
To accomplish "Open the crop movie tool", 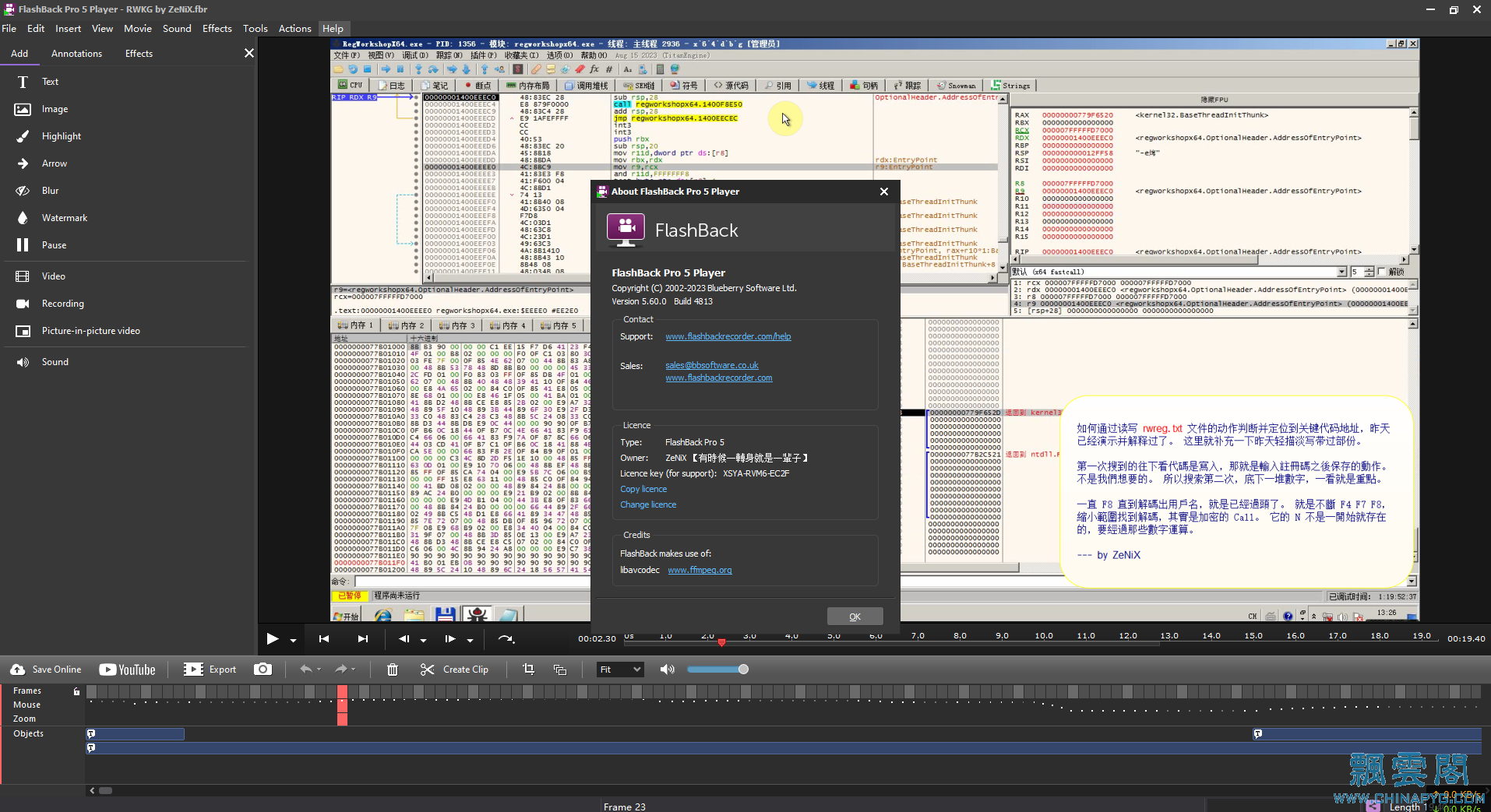I will click(529, 670).
